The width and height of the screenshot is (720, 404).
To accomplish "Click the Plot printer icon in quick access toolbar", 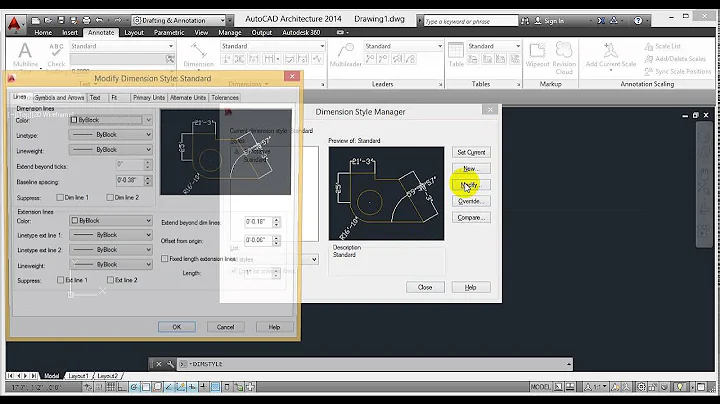I will click(x=86, y=20).
